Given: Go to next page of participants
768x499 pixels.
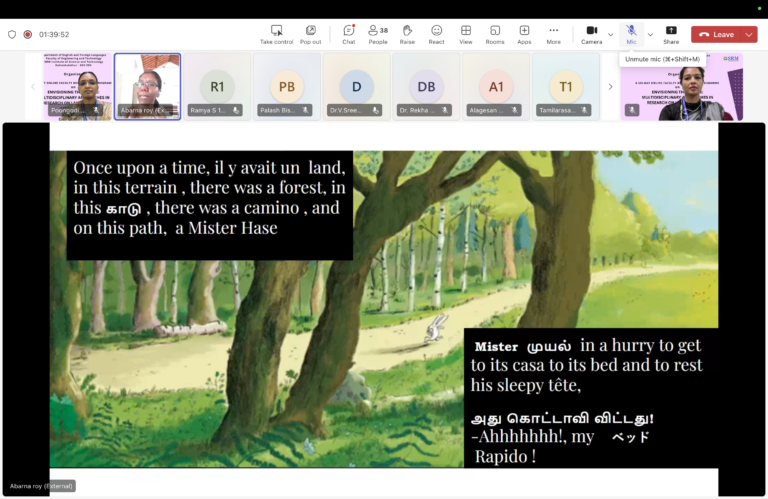Looking at the screenshot, I should tap(610, 87).
